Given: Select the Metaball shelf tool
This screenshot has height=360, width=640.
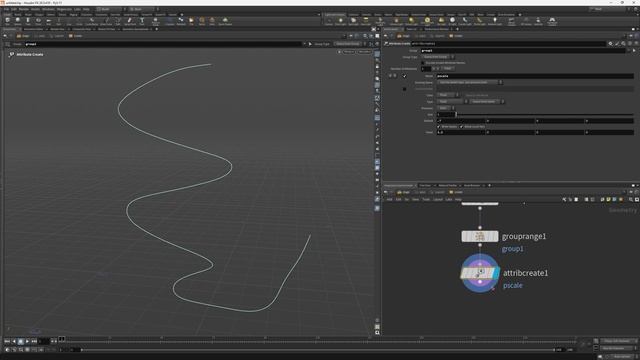Looking at the screenshot, I should click(x=181, y=21).
